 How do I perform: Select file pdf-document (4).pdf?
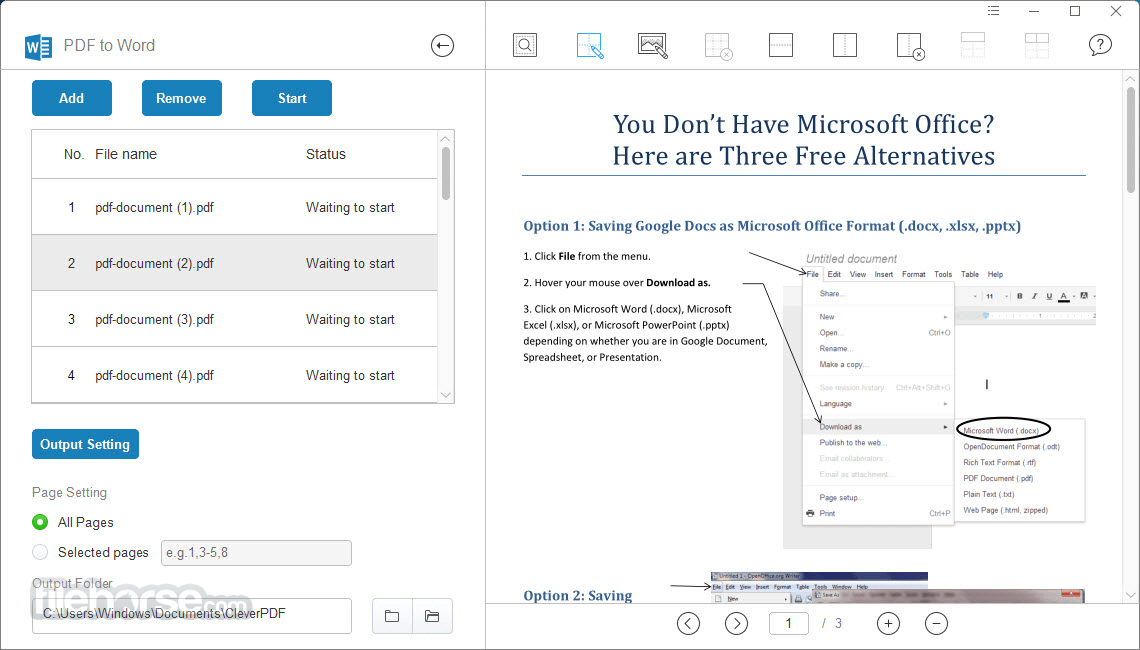coord(234,375)
